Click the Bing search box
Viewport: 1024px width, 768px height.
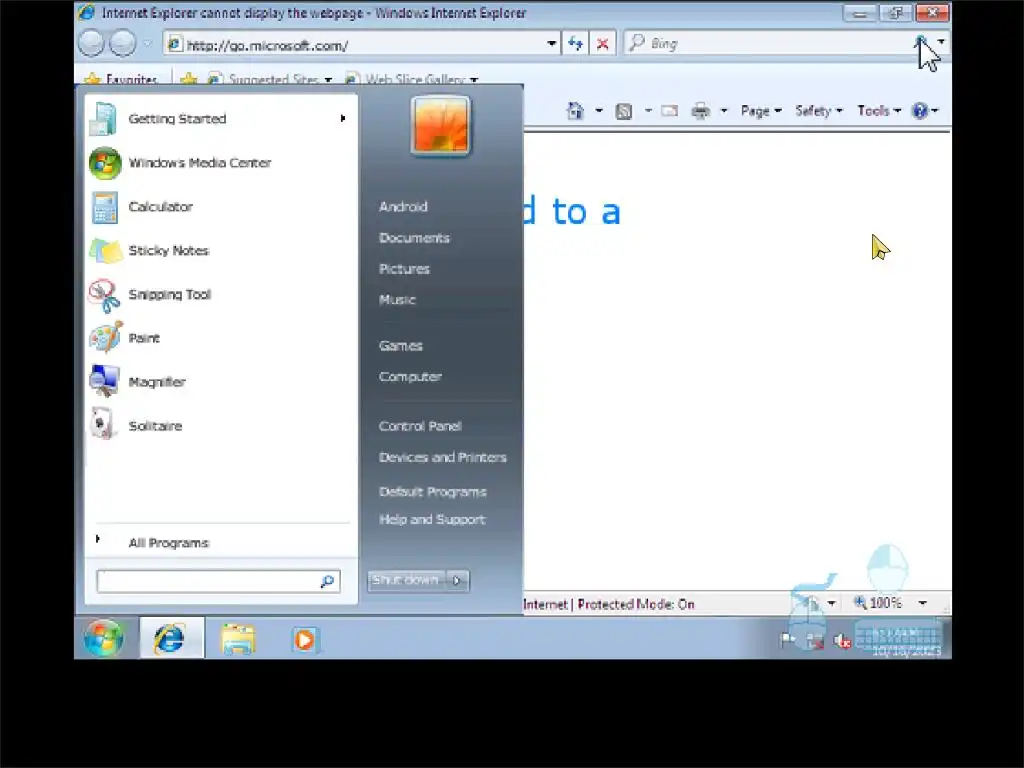[767, 44]
